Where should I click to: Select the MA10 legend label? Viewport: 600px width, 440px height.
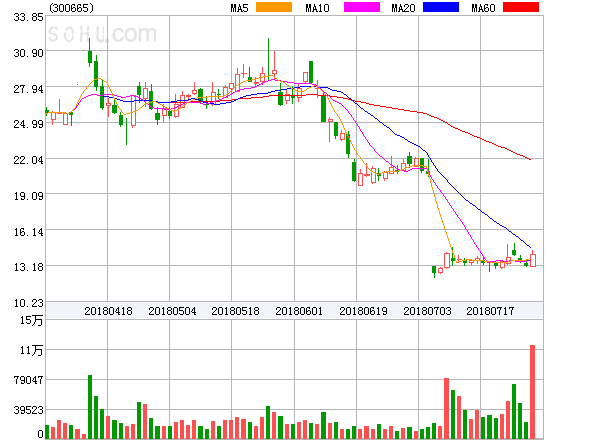pos(317,8)
